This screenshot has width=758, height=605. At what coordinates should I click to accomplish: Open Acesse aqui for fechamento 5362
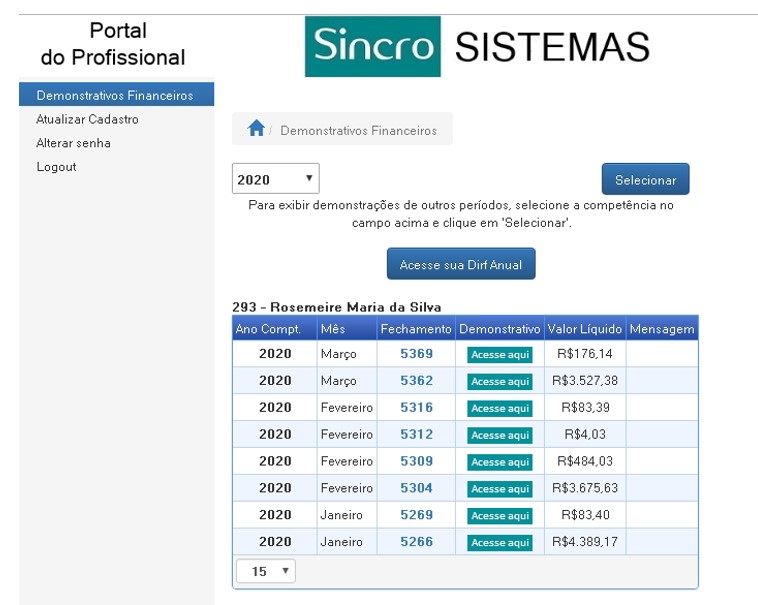500,381
